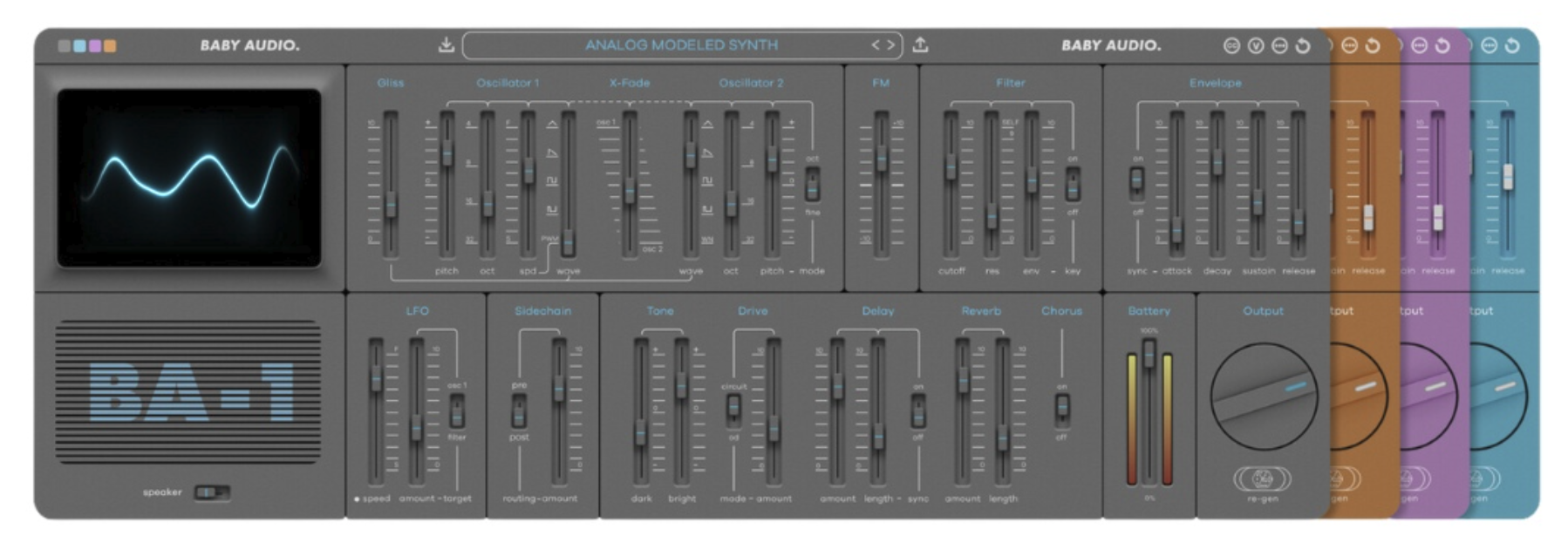This screenshot has height=549, width=1568.
Task: Click the Delay length slider
Action: coord(878,411)
